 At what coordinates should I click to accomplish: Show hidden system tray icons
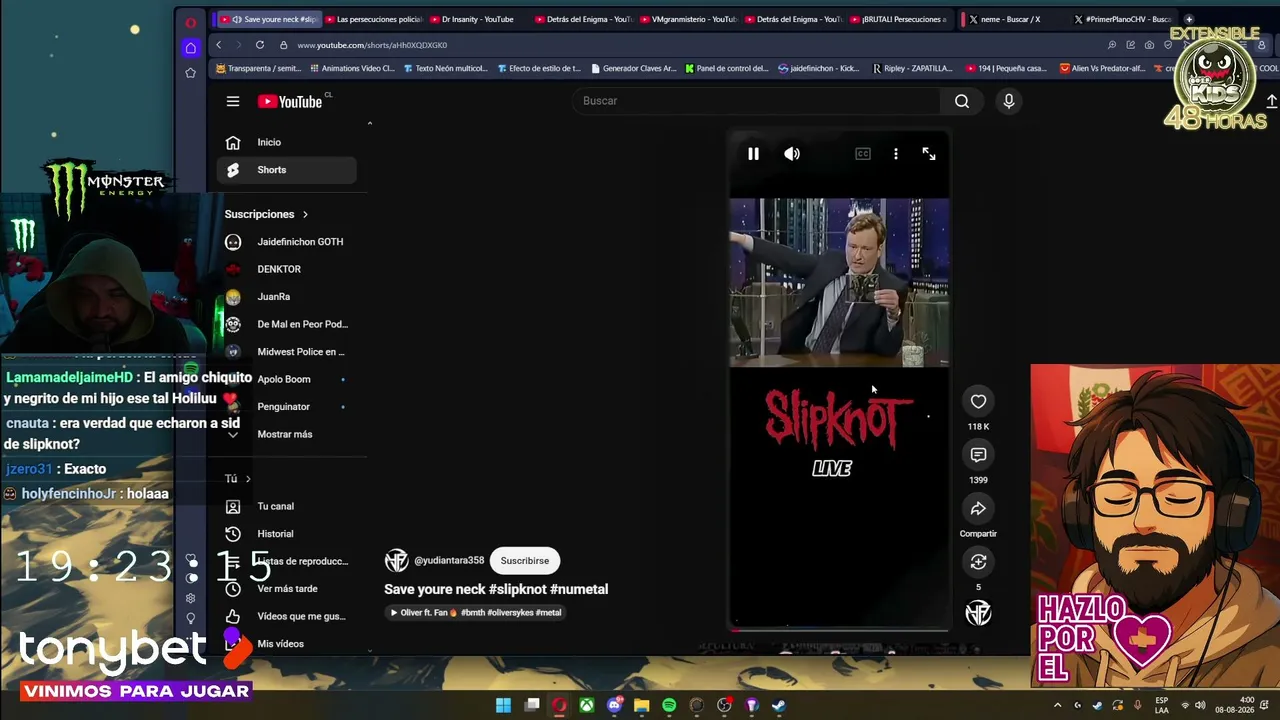click(1057, 705)
